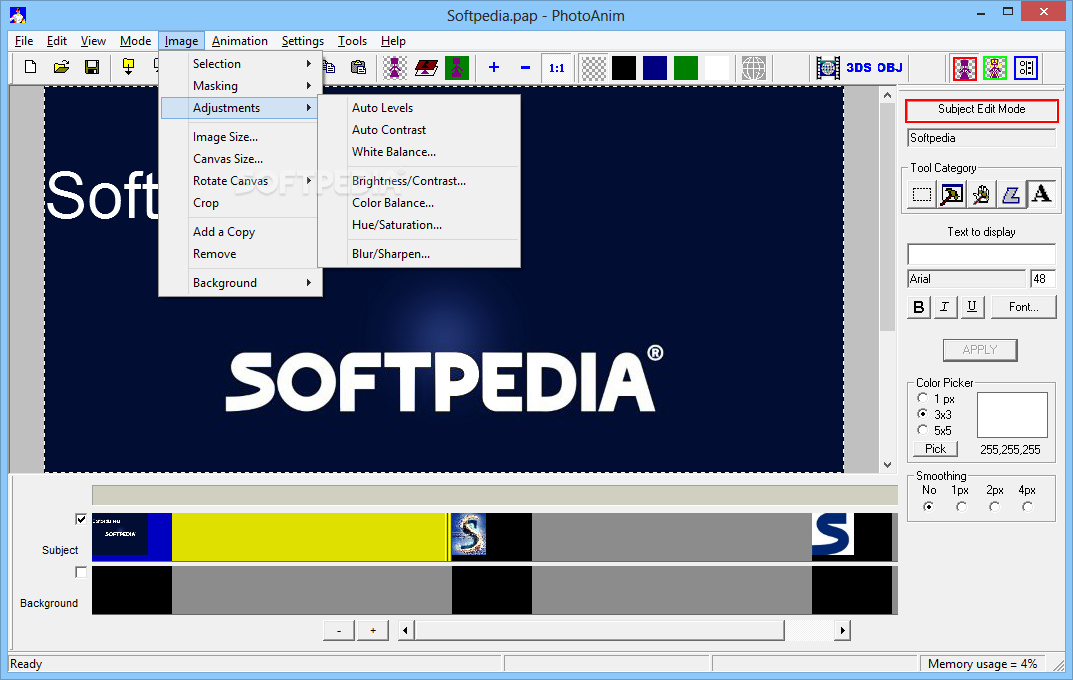1073x680 pixels.
Task: Click the Font... button
Action: click(1023, 307)
